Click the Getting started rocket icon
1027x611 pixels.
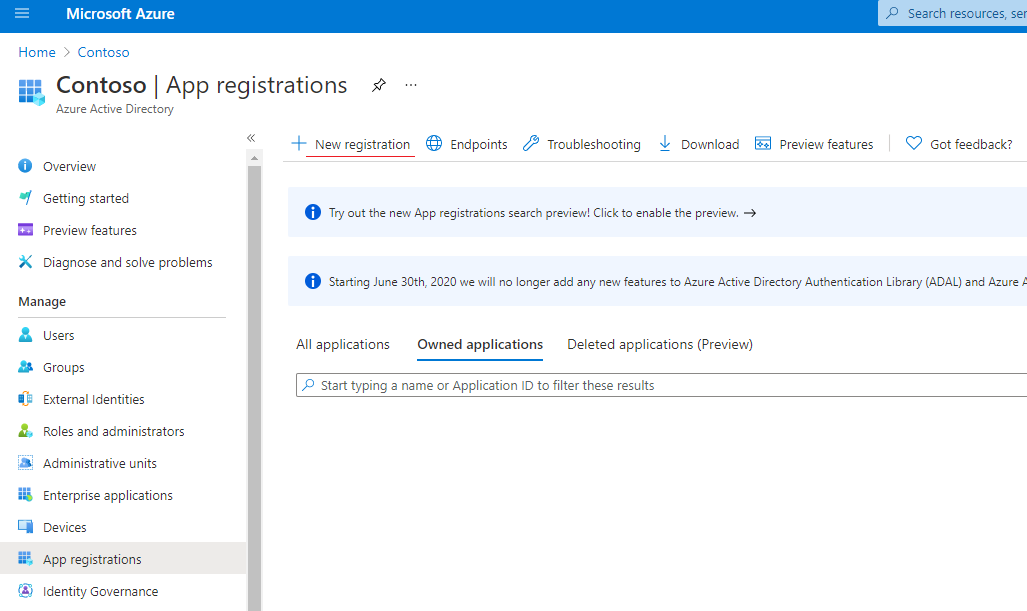[25, 197]
